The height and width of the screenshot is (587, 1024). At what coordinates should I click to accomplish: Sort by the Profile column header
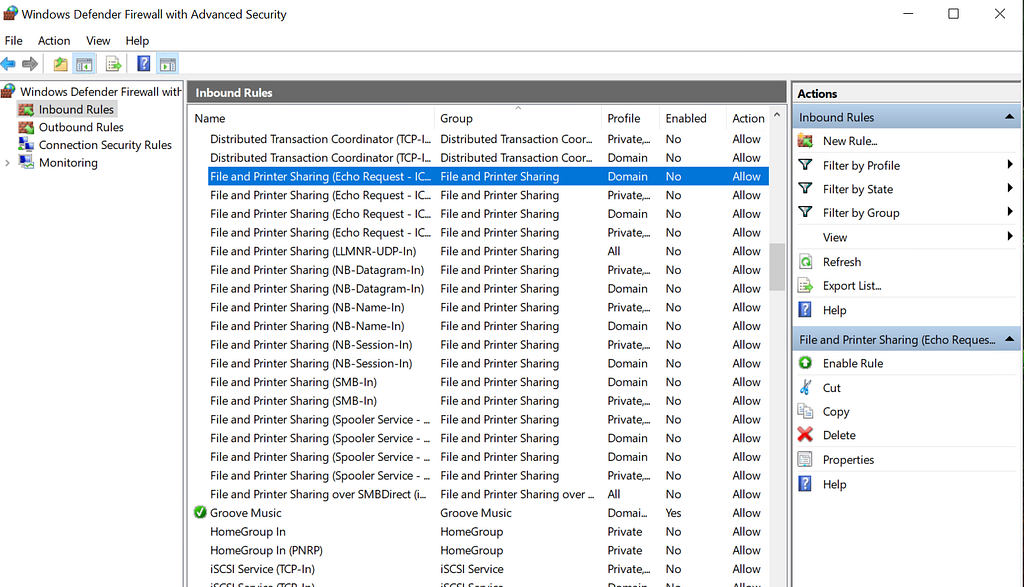click(630, 118)
